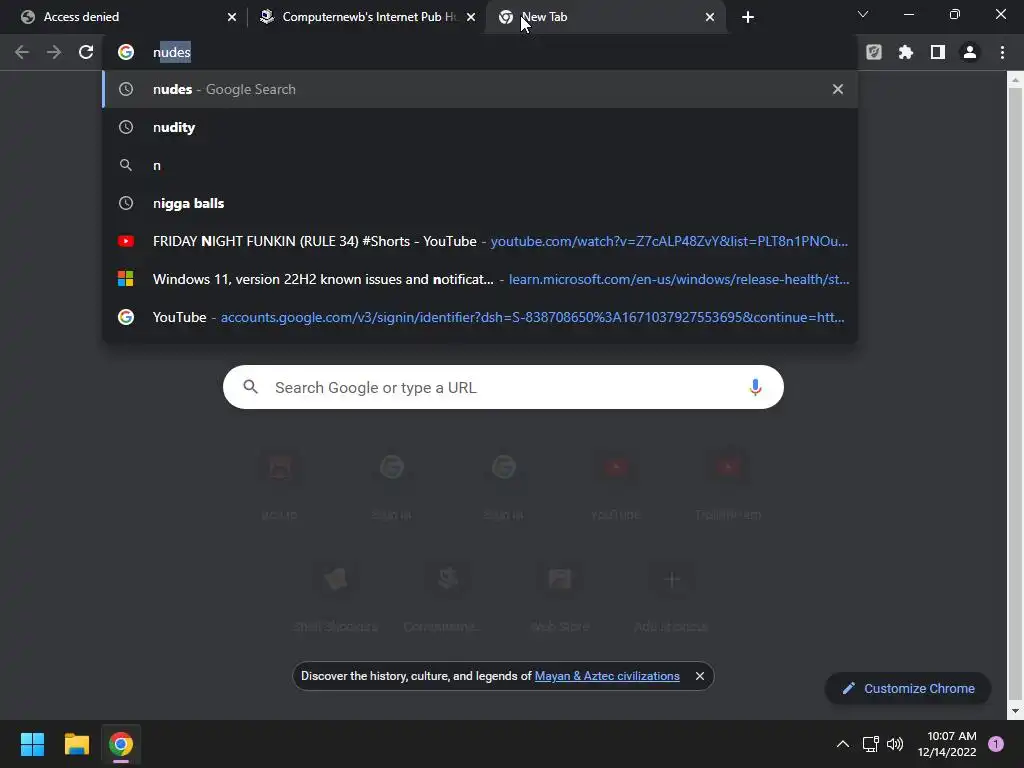Viewport: 1024px width, 768px height.
Task: Open the tab search chevron
Action: (x=863, y=14)
